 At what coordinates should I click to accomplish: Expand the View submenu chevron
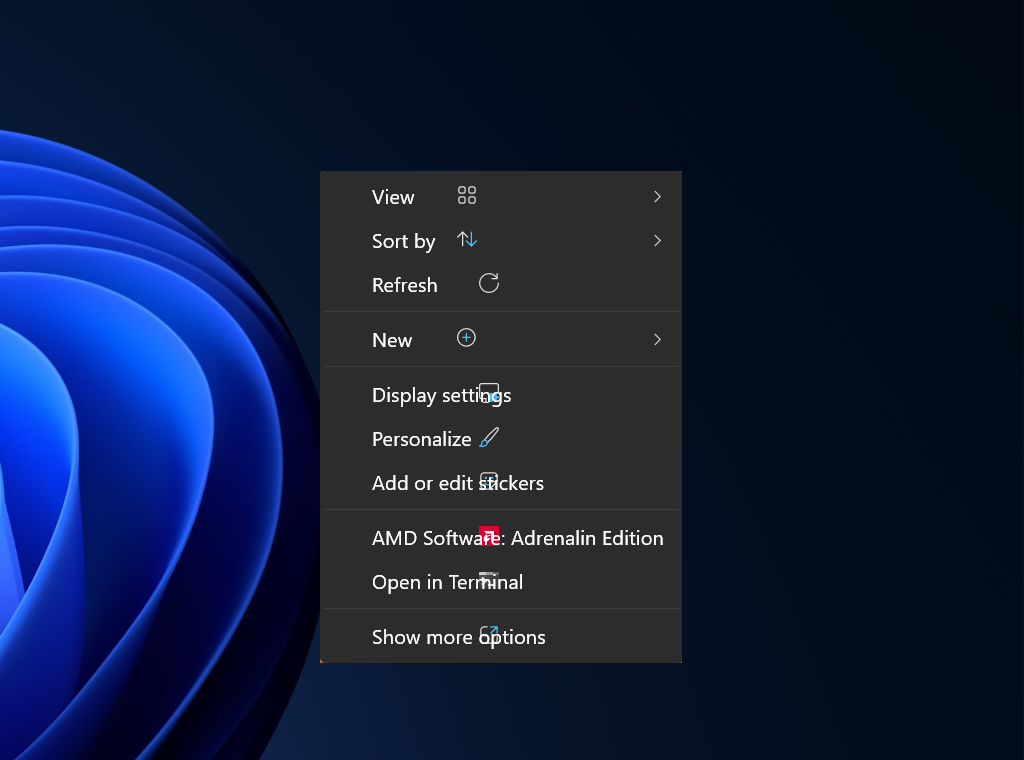tap(657, 197)
